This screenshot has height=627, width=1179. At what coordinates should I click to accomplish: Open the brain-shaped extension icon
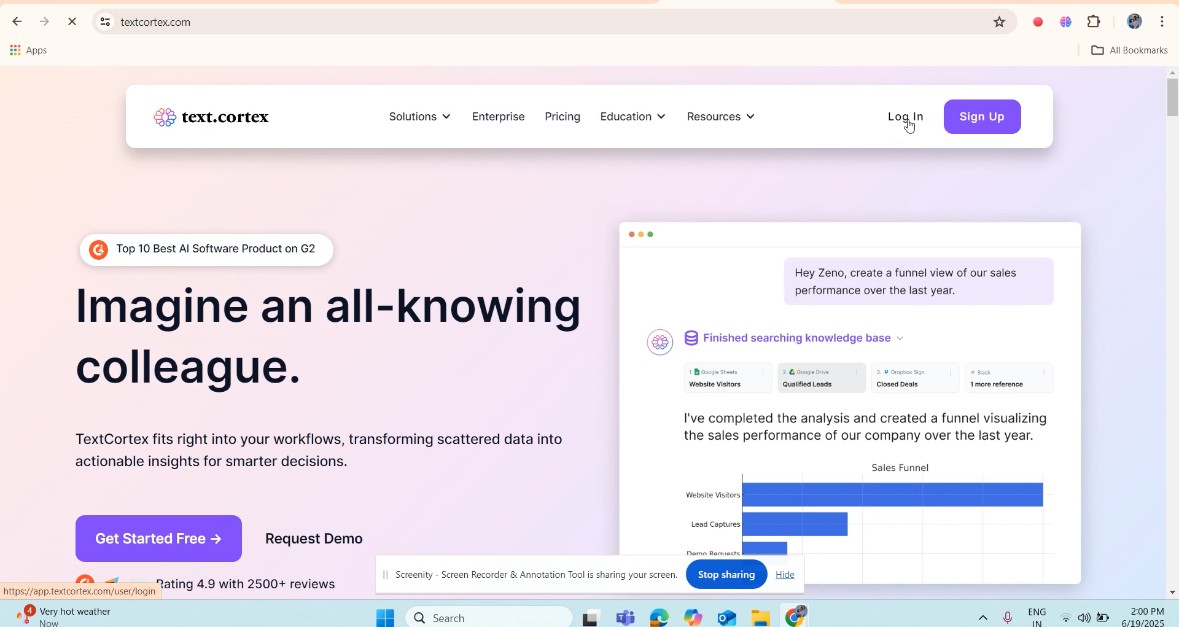1065,22
